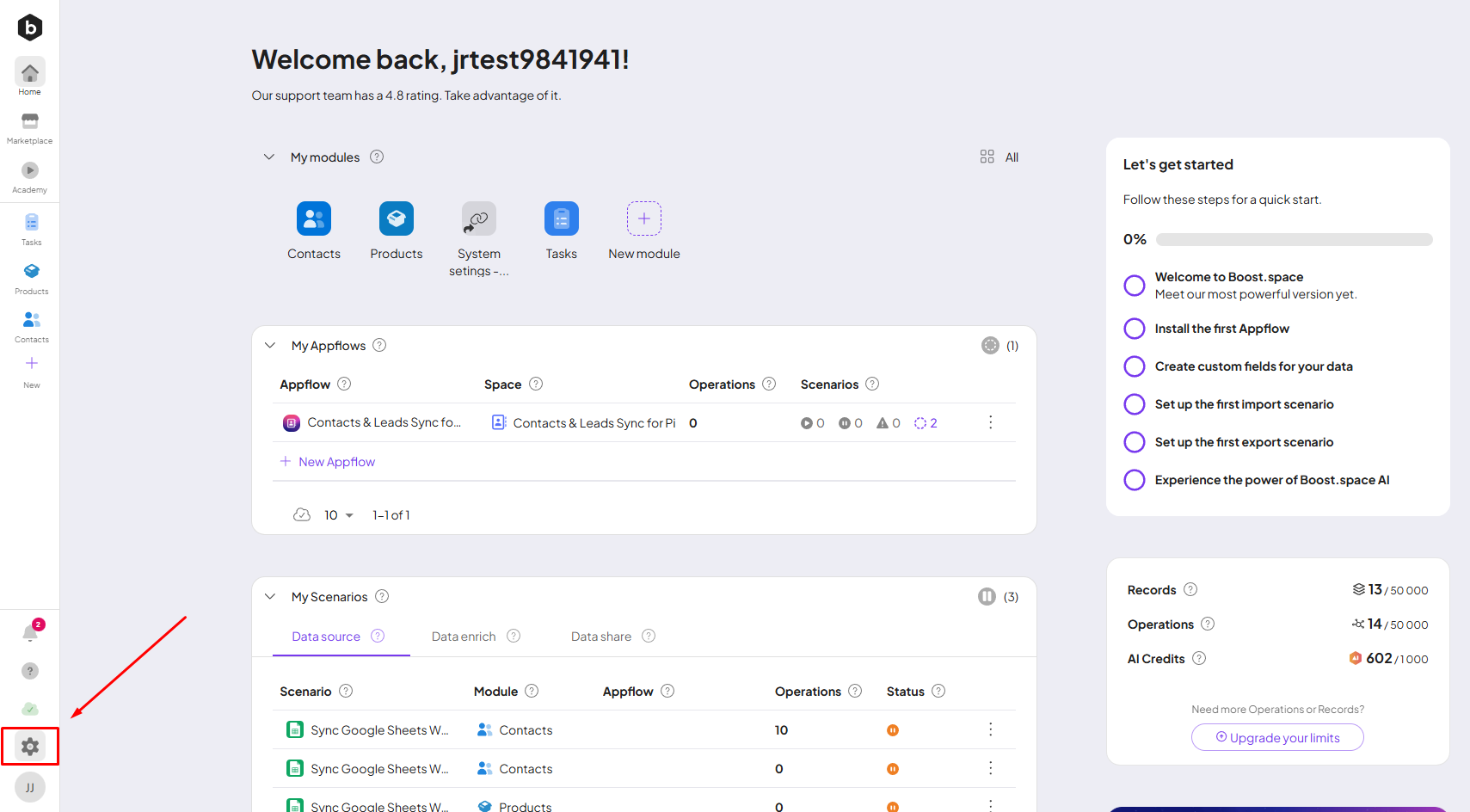Switch to the Data share tab
The image size is (1470, 812).
point(601,637)
